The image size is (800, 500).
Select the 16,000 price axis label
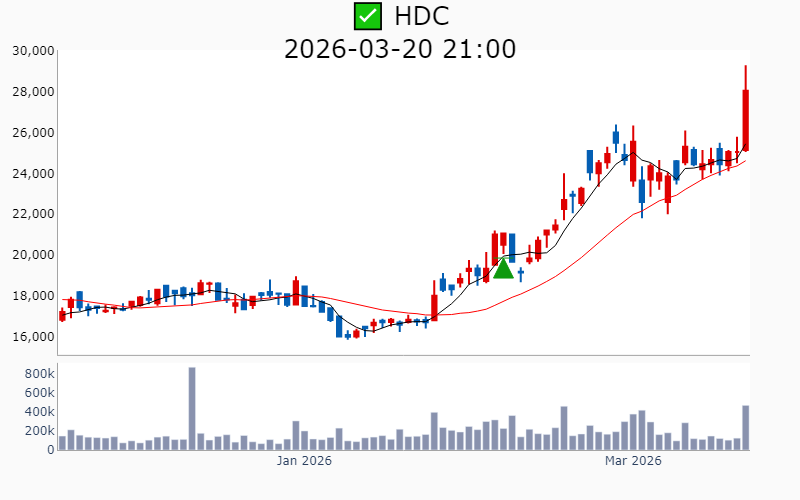point(32,337)
